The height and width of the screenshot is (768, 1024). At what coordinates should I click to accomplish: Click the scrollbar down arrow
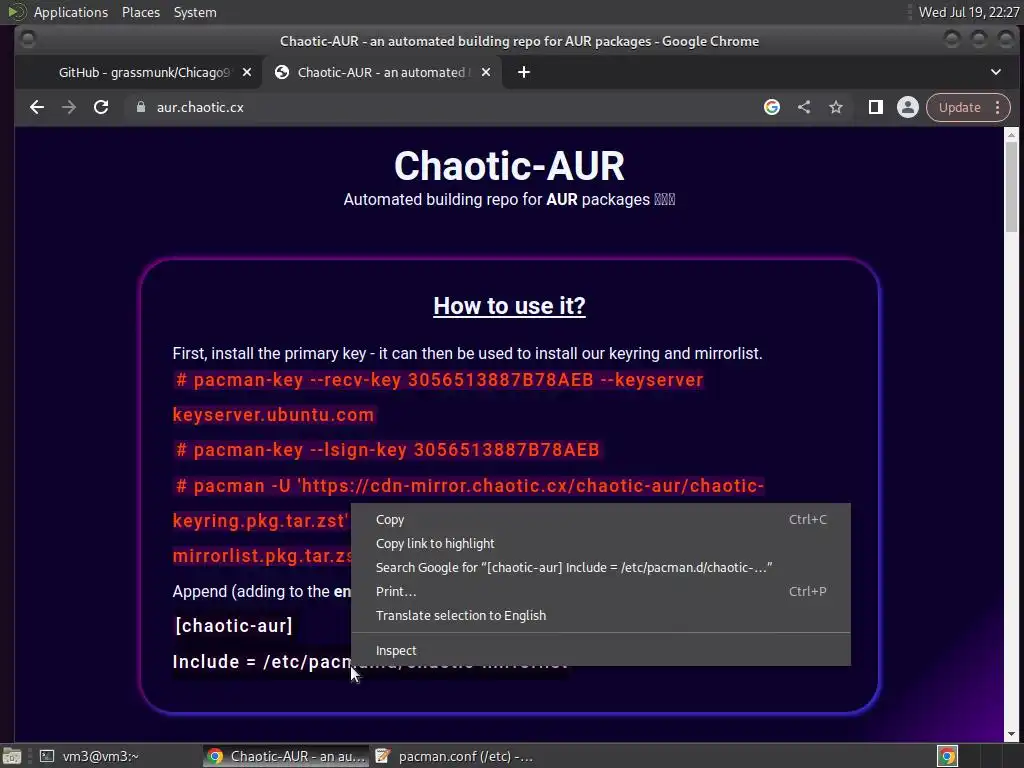1012,735
